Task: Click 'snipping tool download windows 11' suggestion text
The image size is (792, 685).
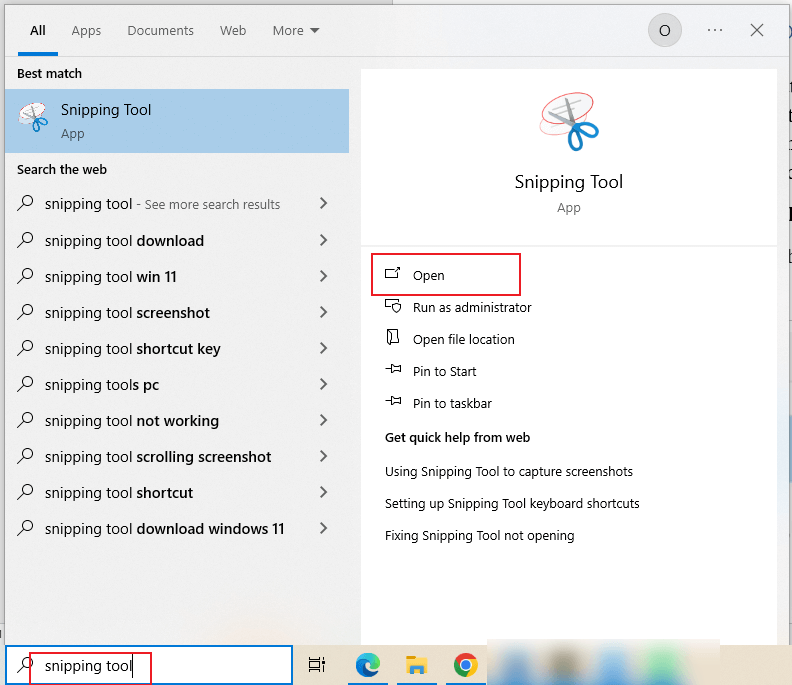Action: 164,528
